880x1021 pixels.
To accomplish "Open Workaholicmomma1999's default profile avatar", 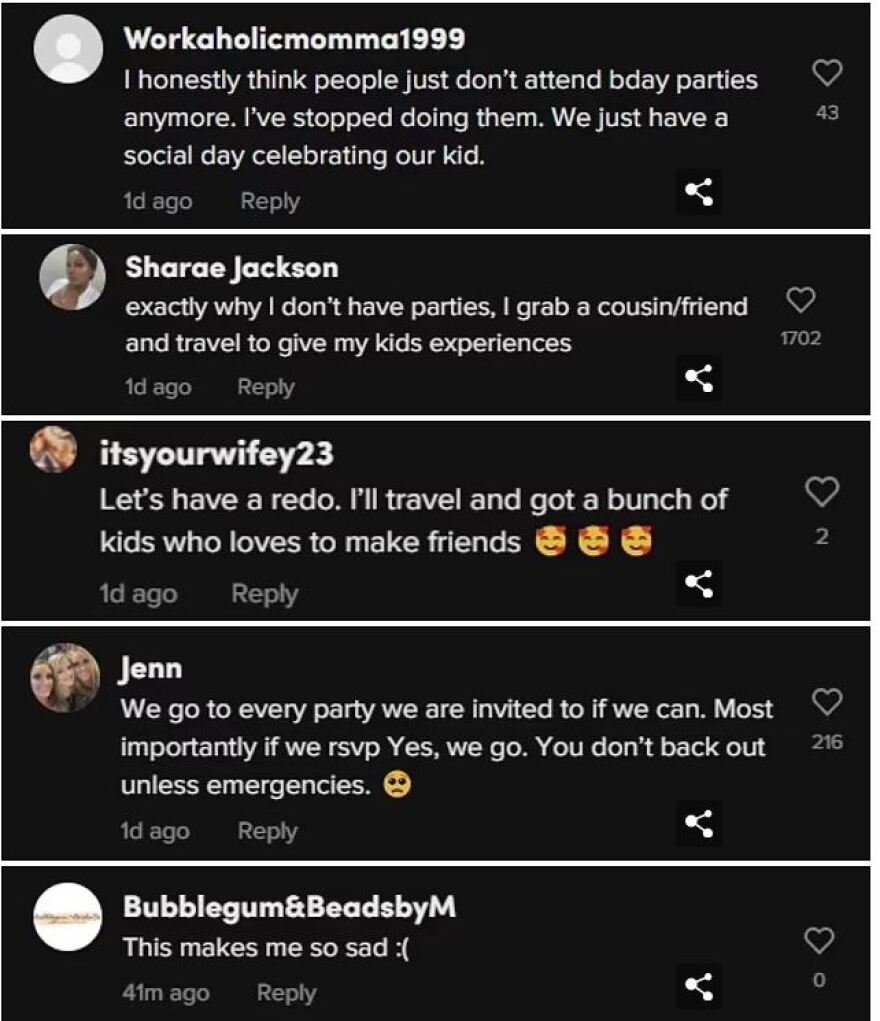I will pyautogui.click(x=68, y=49).
